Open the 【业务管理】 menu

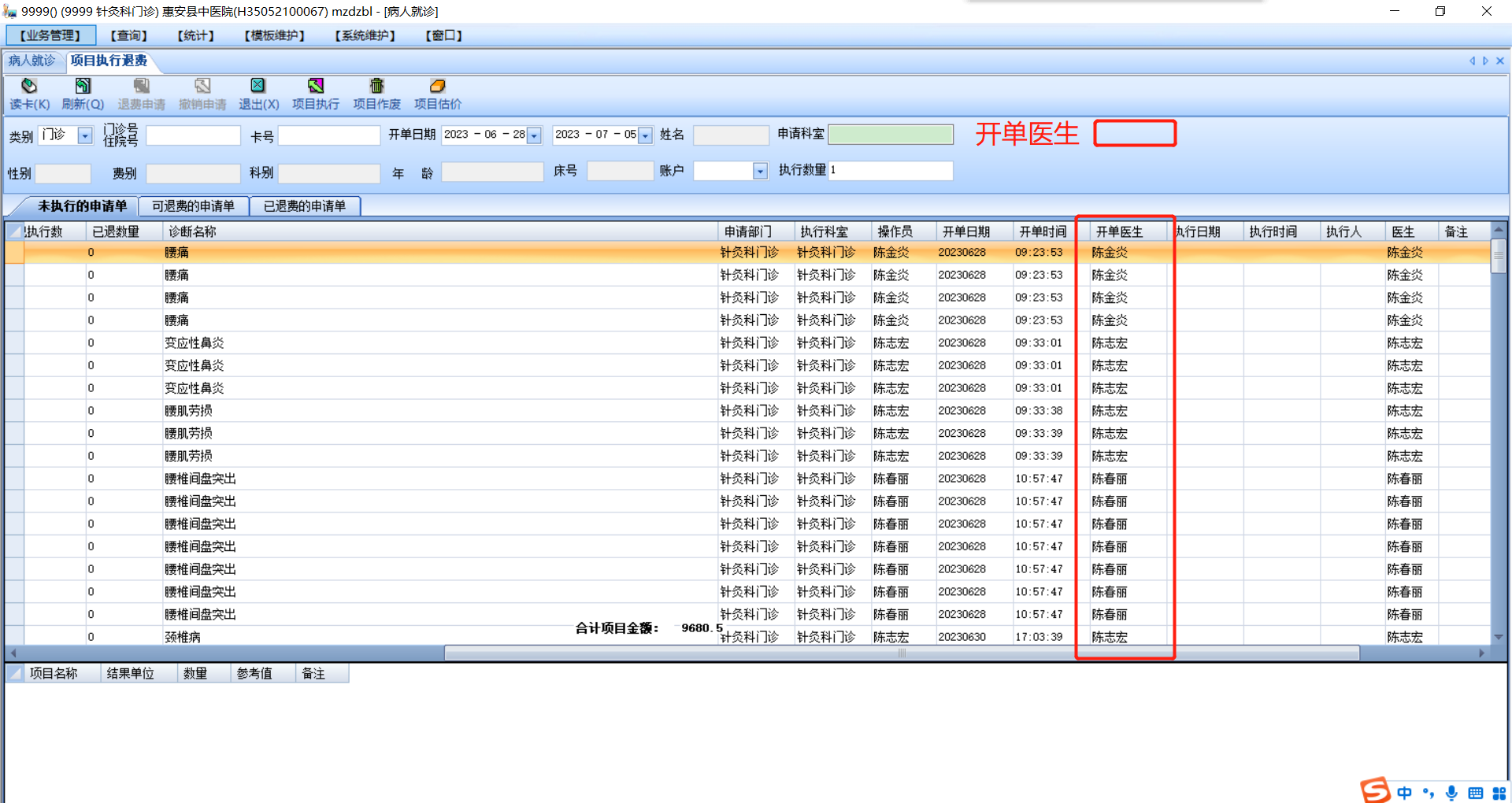[50, 35]
